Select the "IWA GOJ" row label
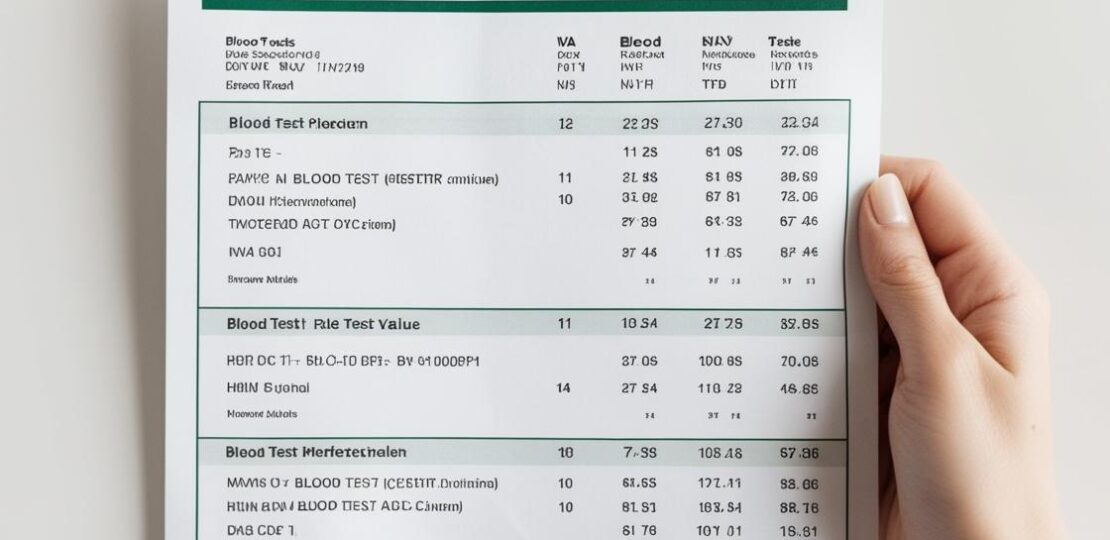The width and height of the screenshot is (1110, 540). coord(255,251)
